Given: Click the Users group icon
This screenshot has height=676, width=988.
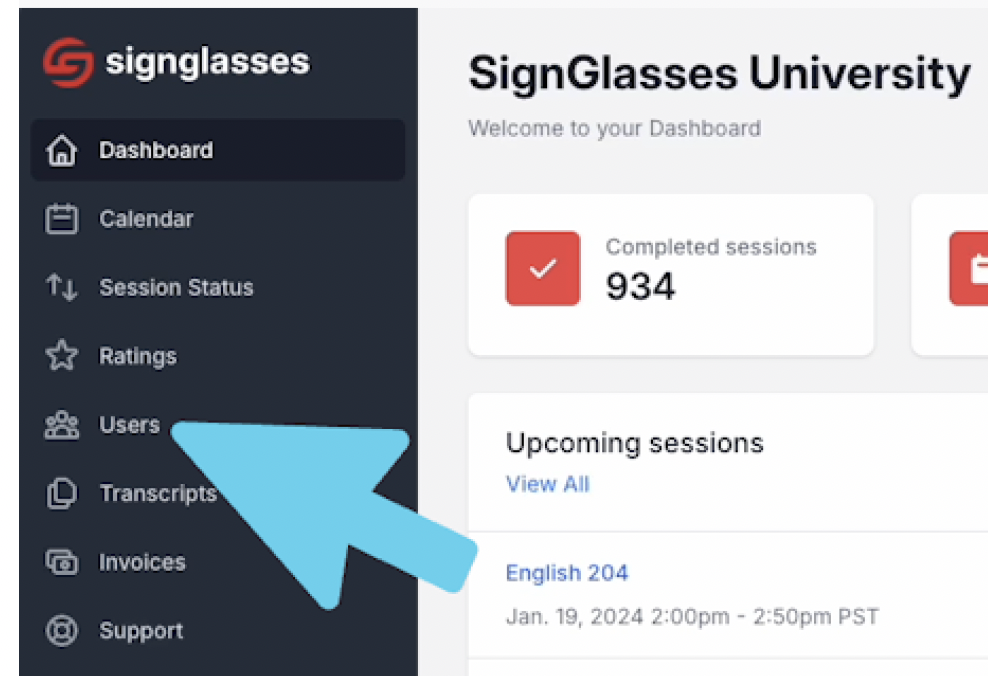Looking at the screenshot, I should click(61, 425).
